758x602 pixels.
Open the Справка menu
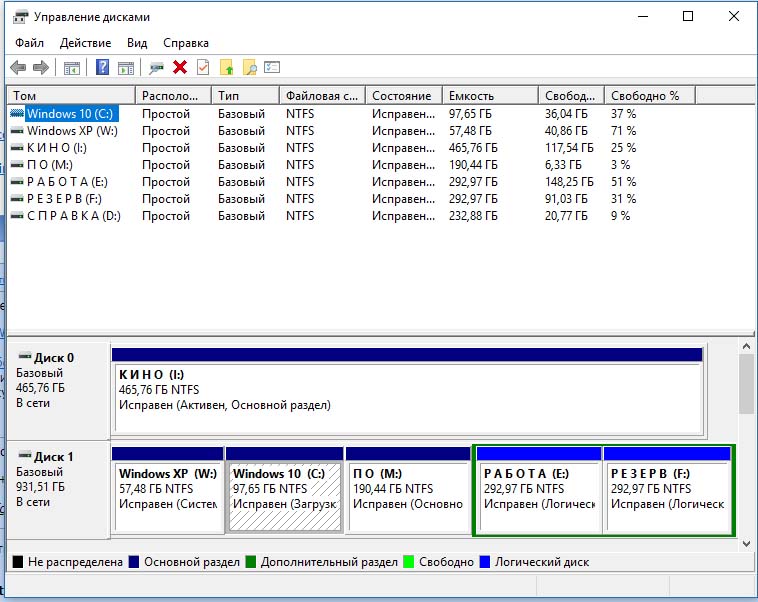click(x=185, y=43)
